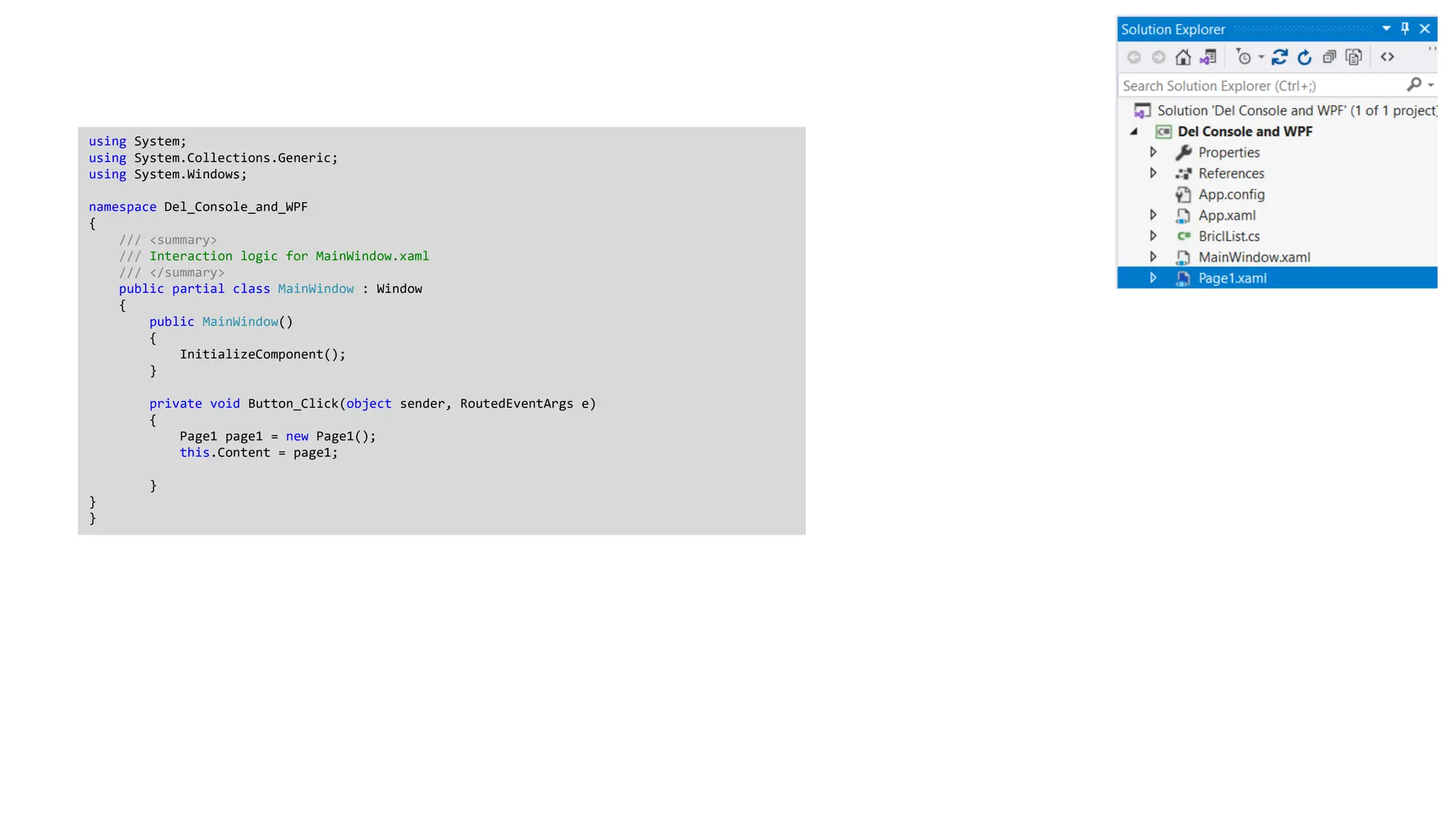The width and height of the screenshot is (1456, 819).
Task: Open the search options dropdown arrow
Action: tap(1431, 85)
